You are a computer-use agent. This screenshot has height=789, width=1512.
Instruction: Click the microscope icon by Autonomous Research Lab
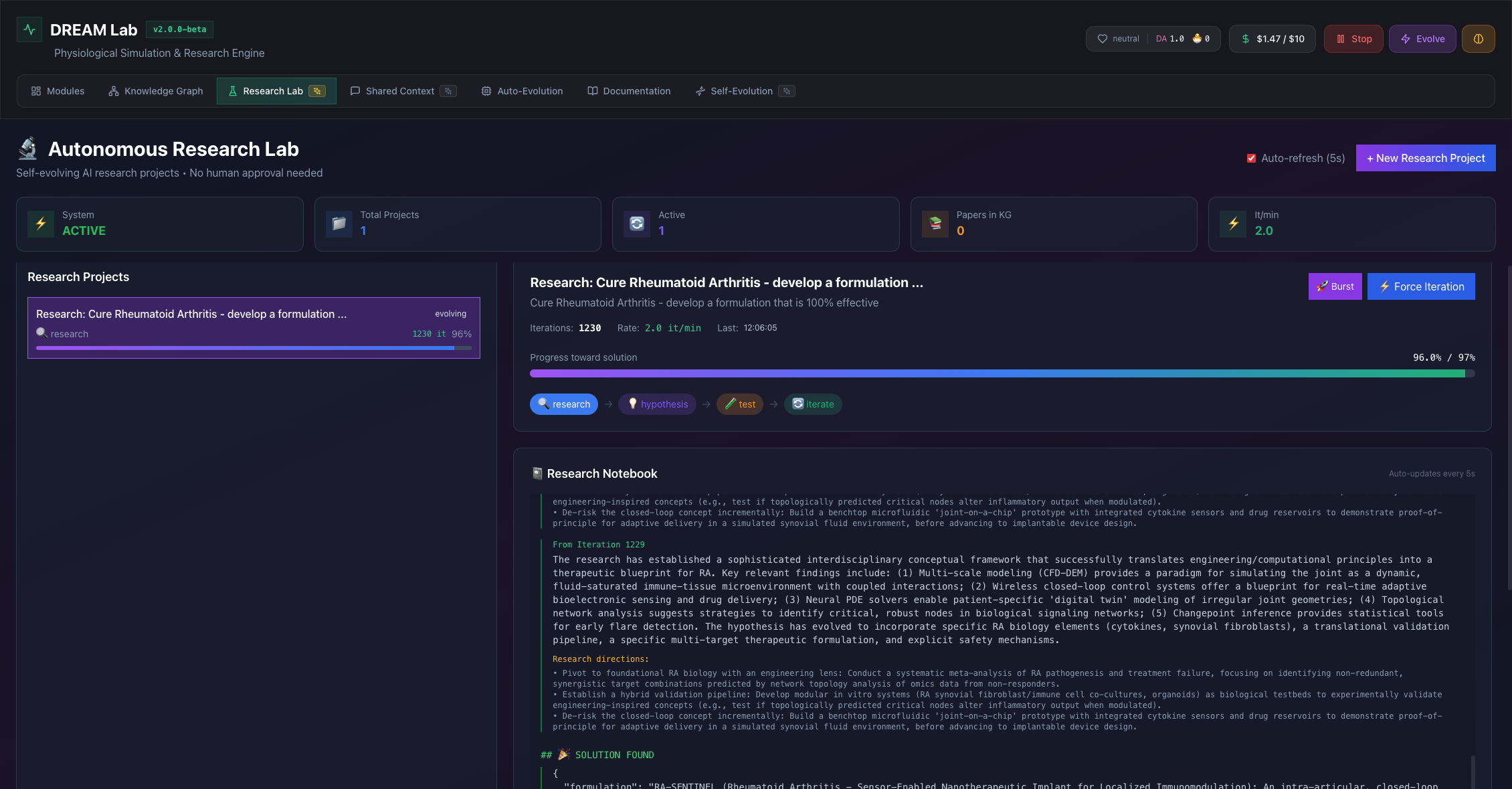[x=28, y=149]
